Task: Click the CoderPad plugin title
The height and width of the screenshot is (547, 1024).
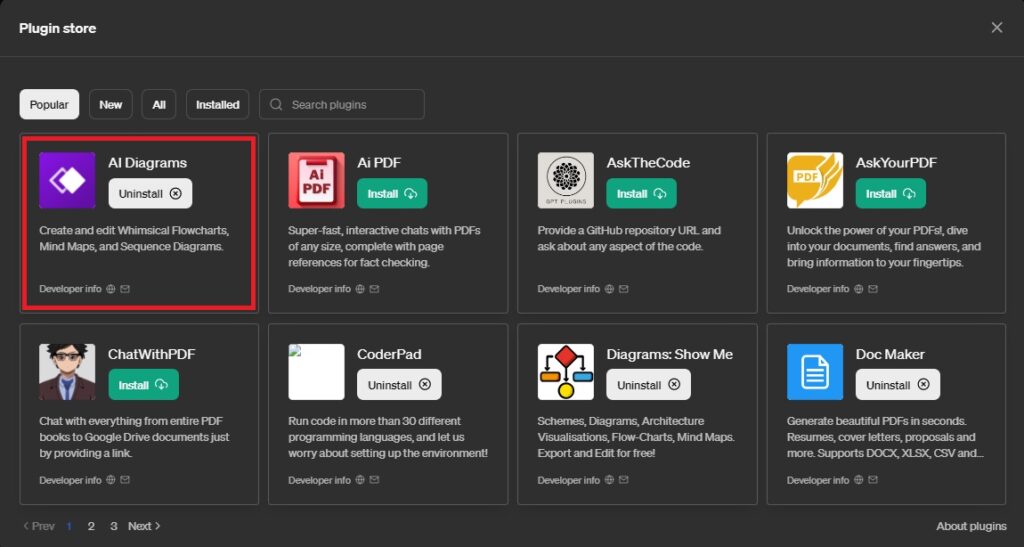Action: (x=389, y=354)
